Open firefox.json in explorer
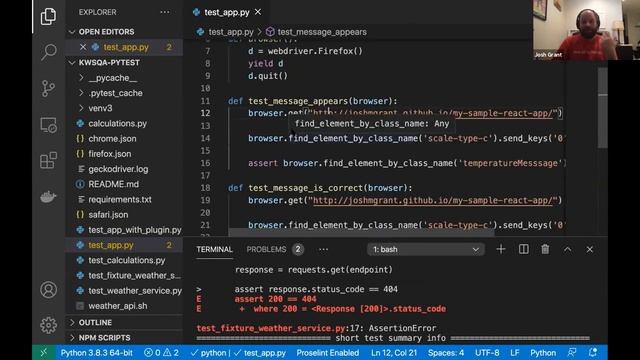 (124, 154)
